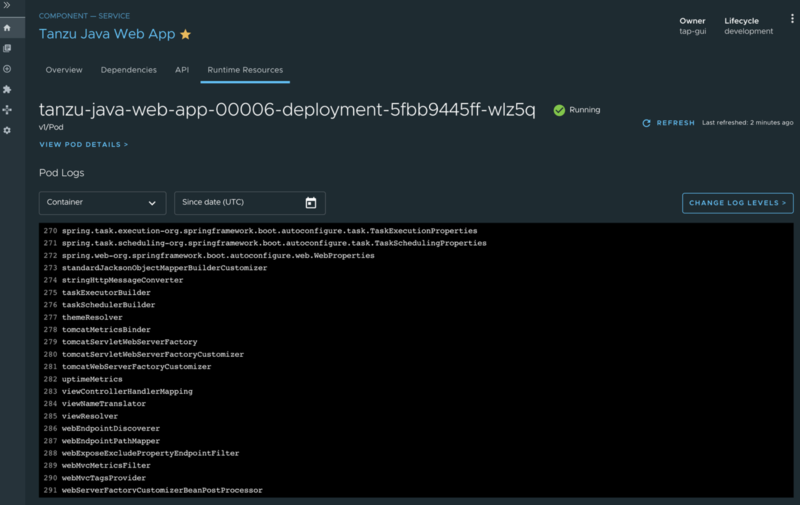Click the calendar icon in date field
This screenshot has width=800, height=505.
(310, 203)
